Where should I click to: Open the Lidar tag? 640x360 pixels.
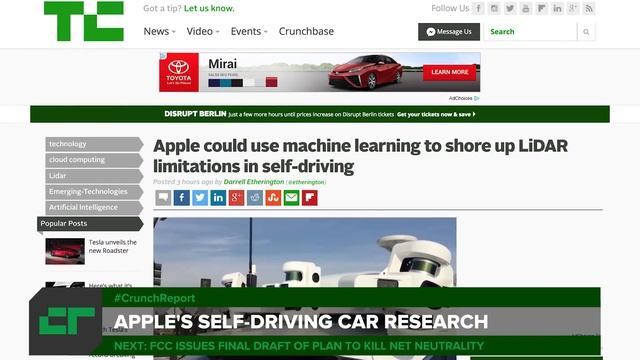pyautogui.click(x=94, y=176)
